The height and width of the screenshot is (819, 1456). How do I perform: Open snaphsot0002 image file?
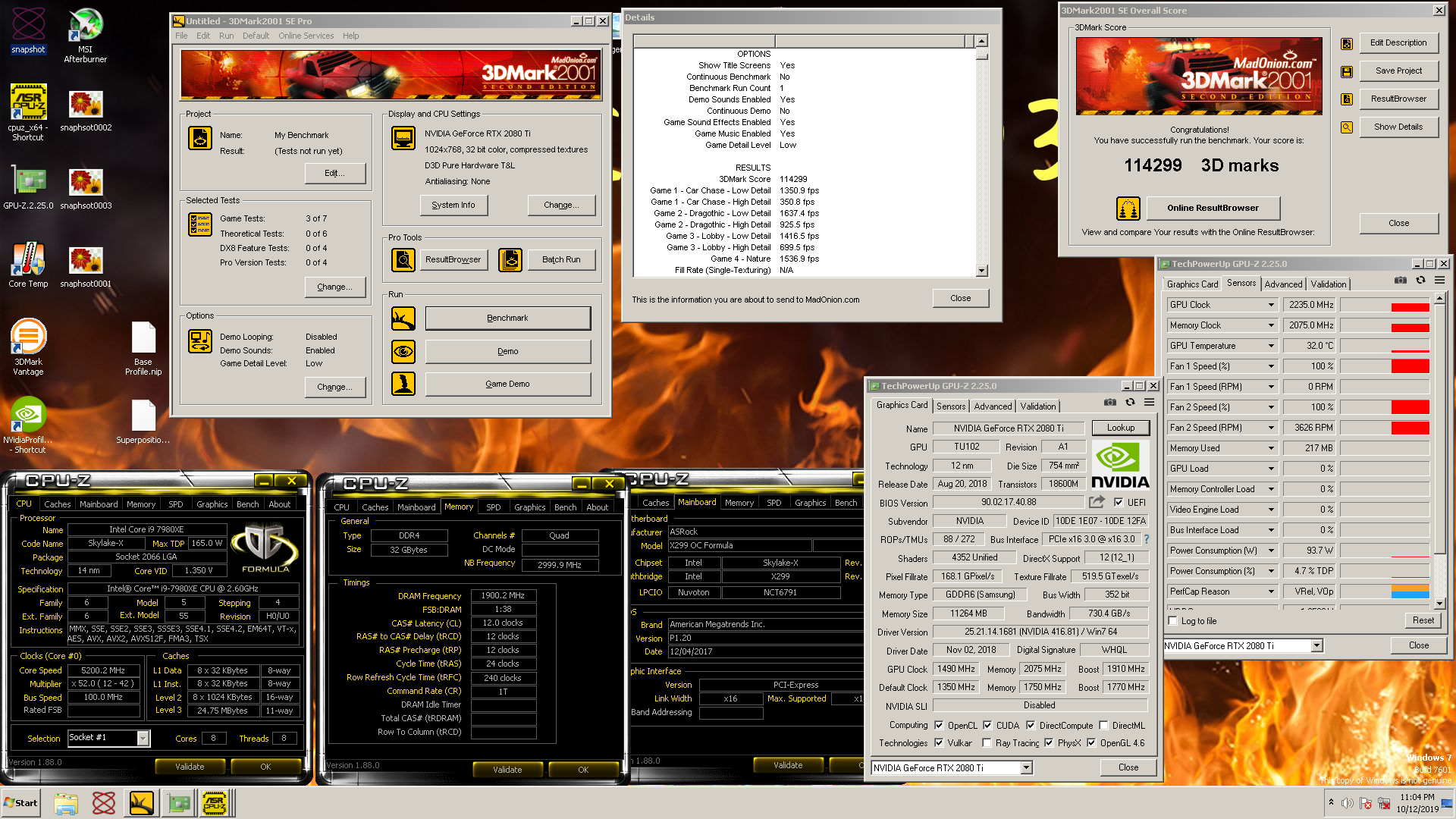pyautogui.click(x=86, y=111)
